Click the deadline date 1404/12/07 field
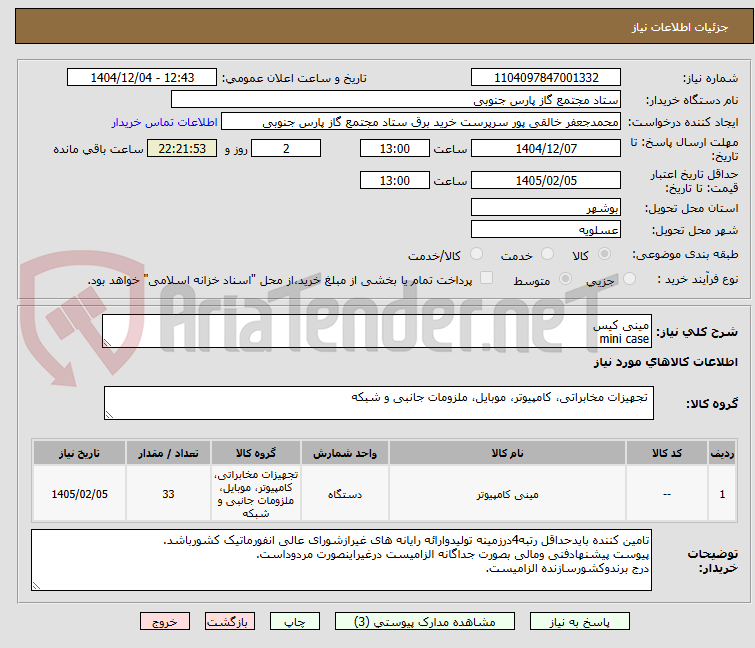Viewport: 755px width, 648px height. [x=546, y=148]
